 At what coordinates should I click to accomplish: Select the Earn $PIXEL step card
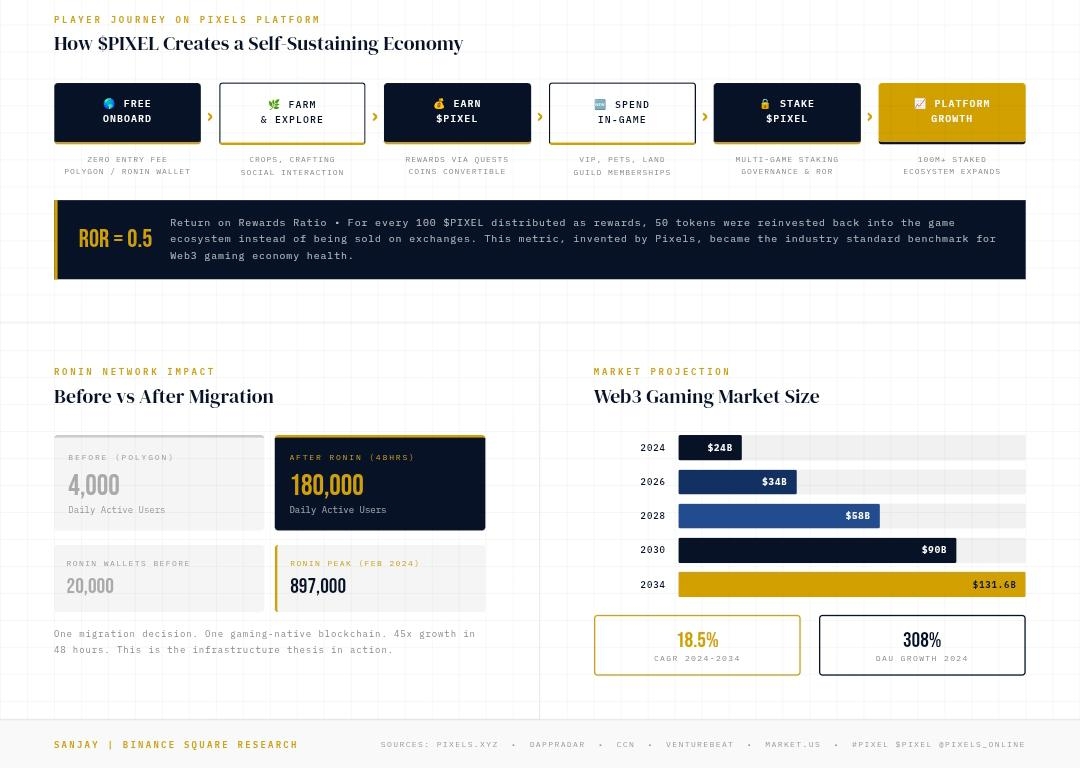click(457, 113)
